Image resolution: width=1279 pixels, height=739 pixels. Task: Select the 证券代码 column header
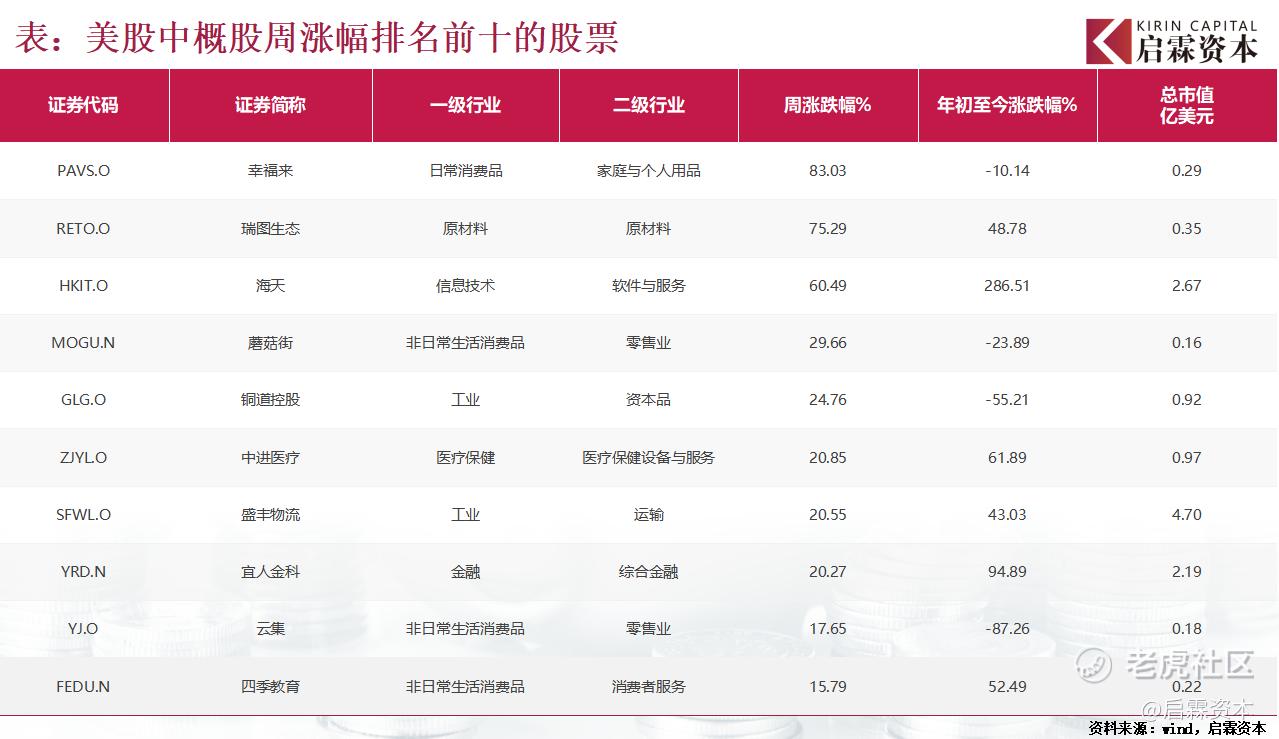[83, 105]
